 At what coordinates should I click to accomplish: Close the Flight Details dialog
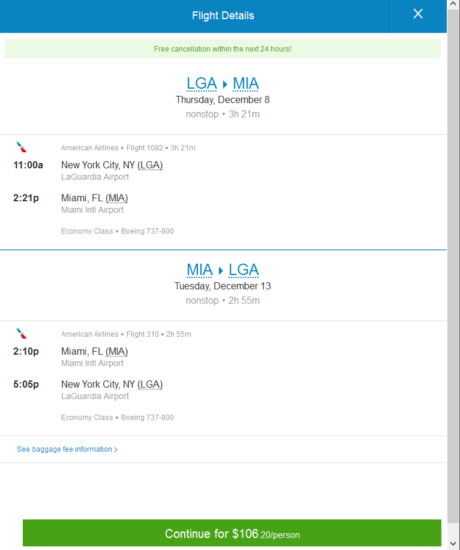[418, 14]
